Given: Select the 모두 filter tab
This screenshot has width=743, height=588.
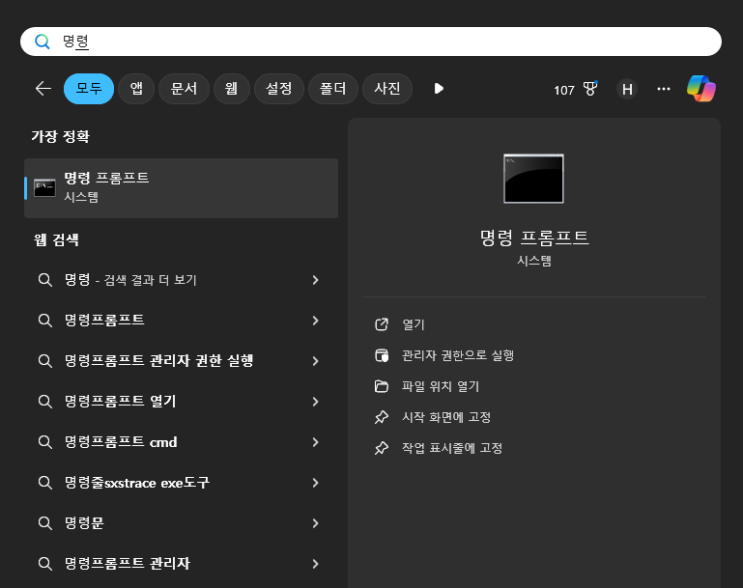Looking at the screenshot, I should click(x=89, y=89).
